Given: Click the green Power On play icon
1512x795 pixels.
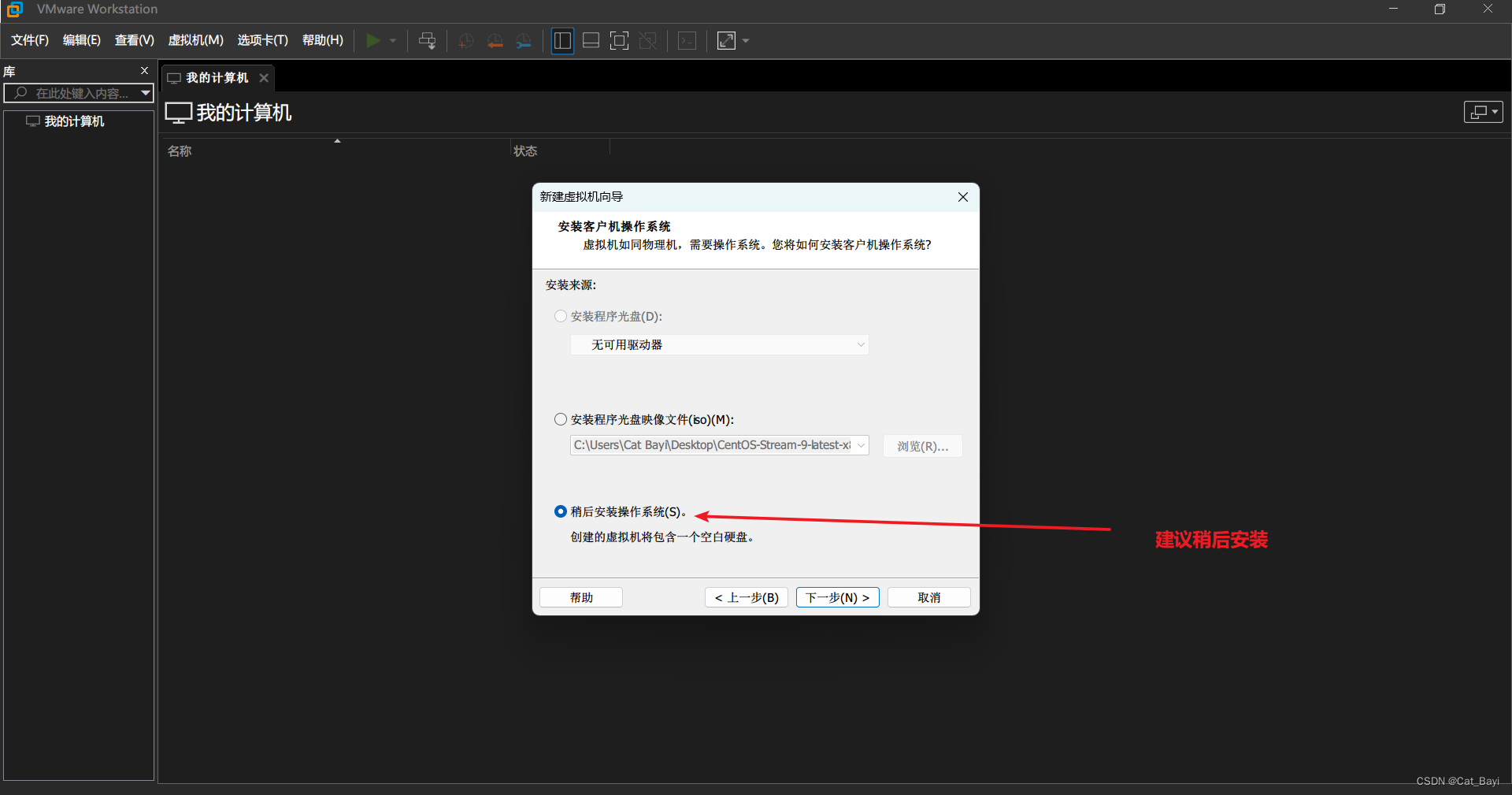Looking at the screenshot, I should (x=373, y=40).
